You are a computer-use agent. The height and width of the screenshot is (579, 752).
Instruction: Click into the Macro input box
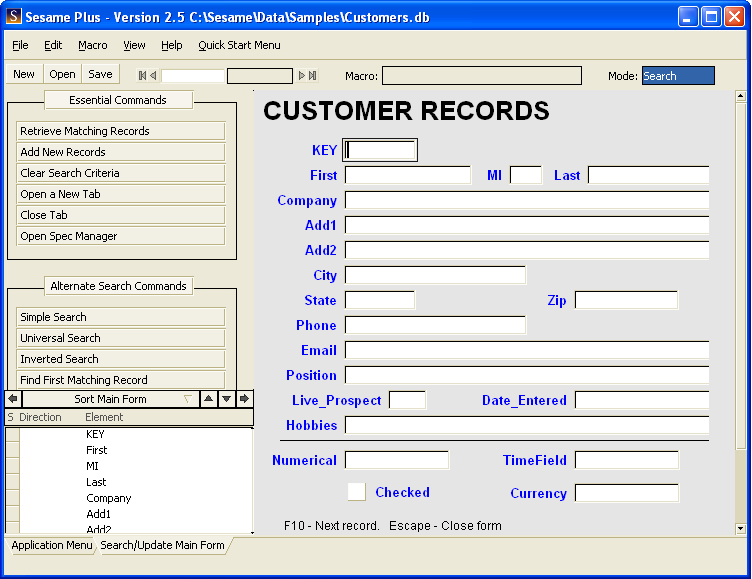(482, 76)
